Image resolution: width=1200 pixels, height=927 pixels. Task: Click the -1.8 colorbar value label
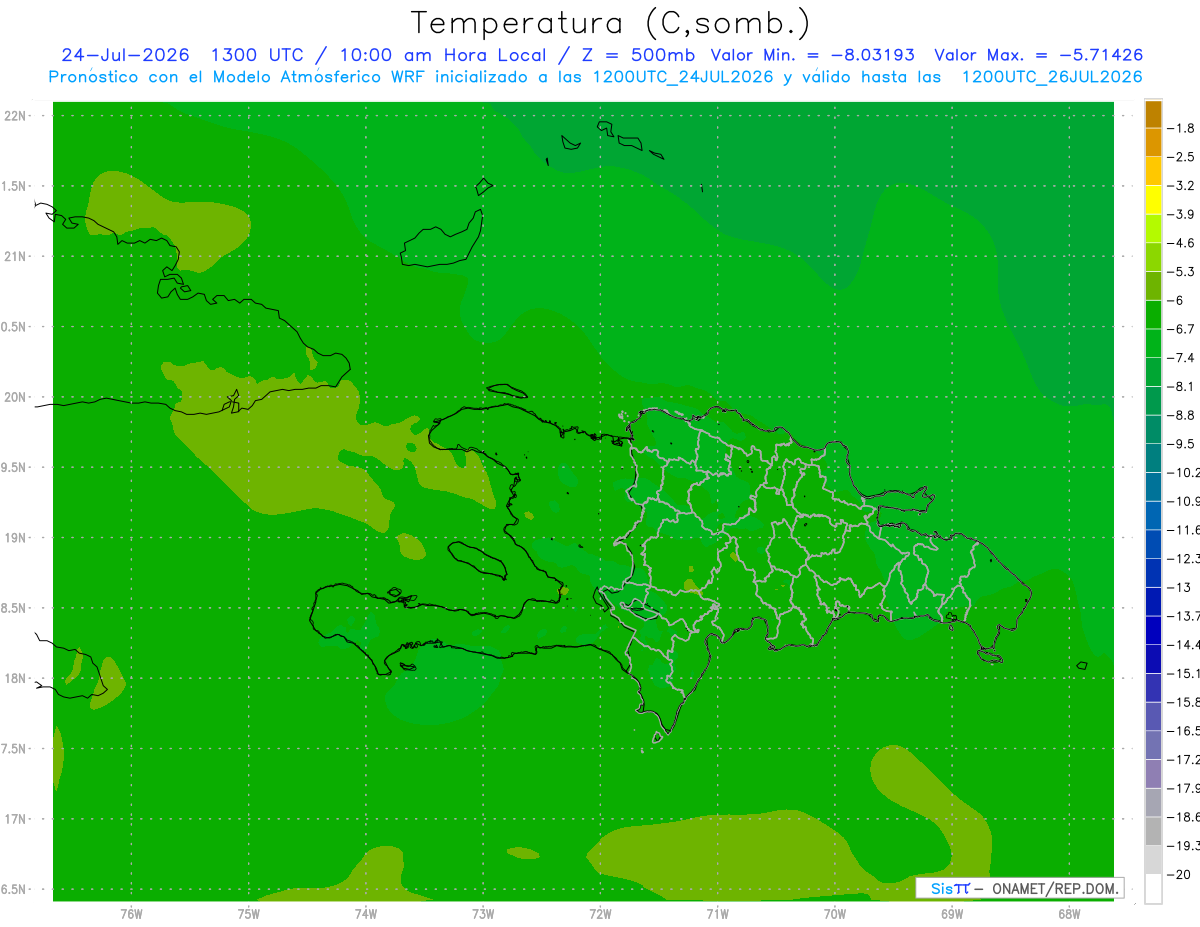pos(1182,128)
